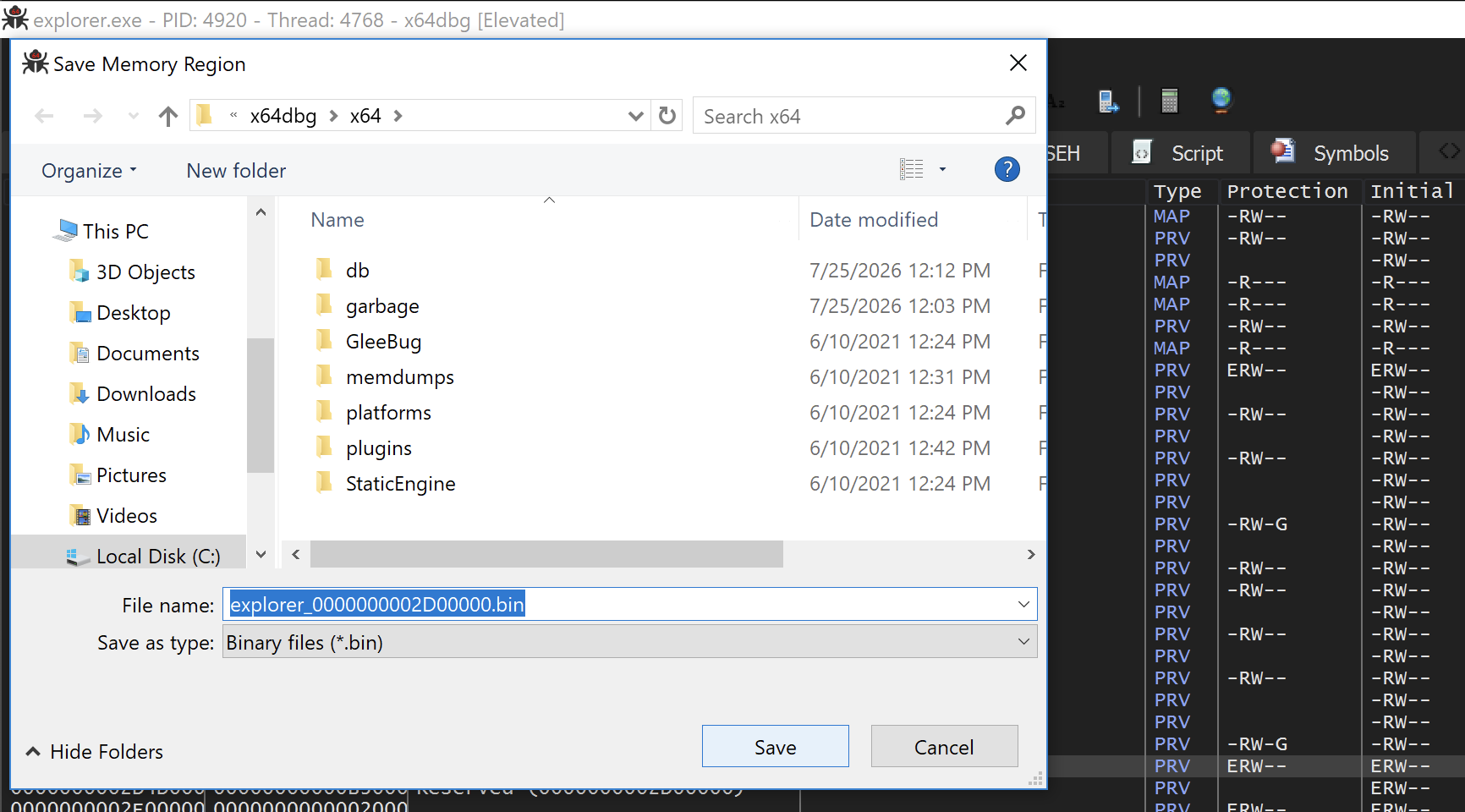Click the globe icon in x64dbg toolbar

(x=1221, y=100)
